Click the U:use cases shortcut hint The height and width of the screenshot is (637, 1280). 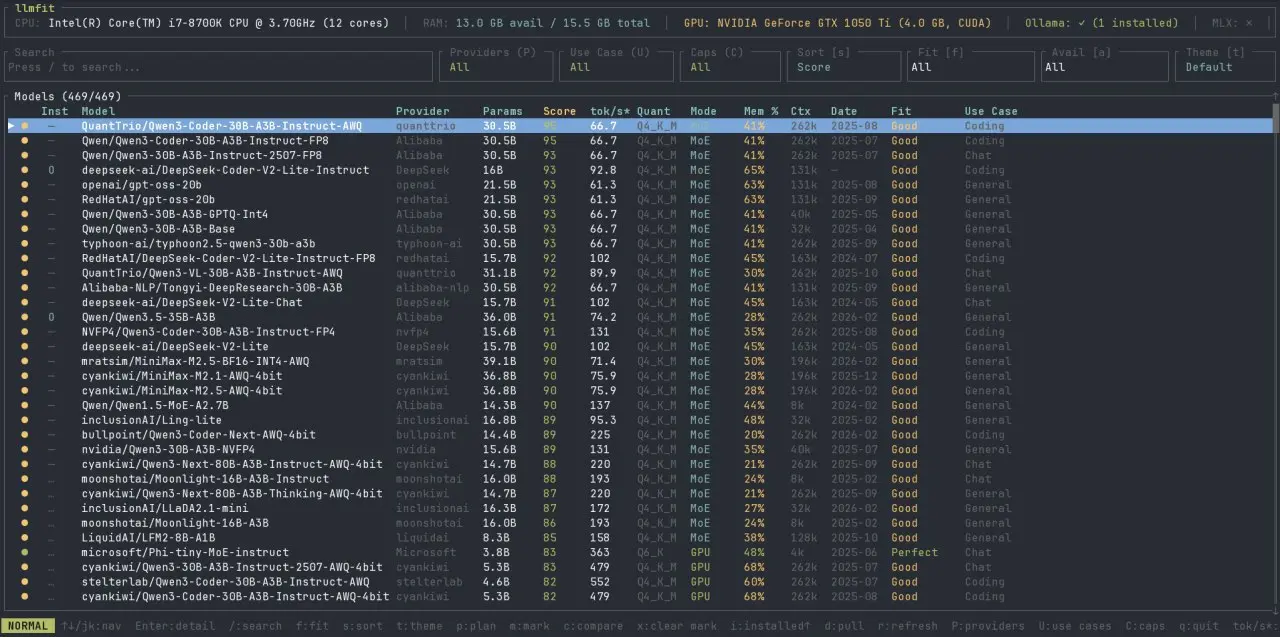click(x=1075, y=626)
